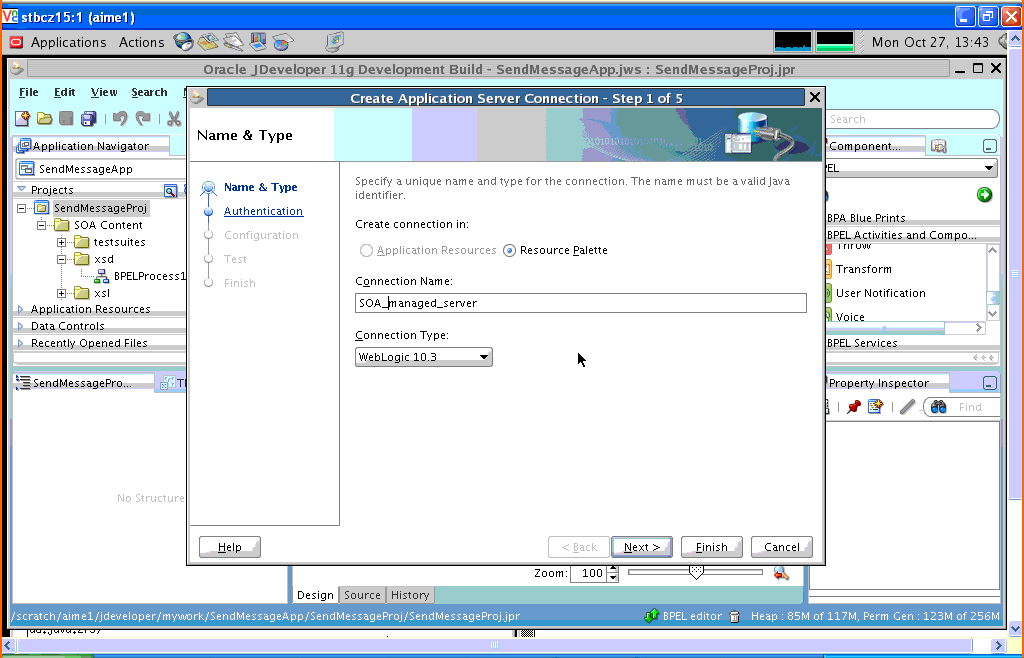
Task: Click the BPEL editor status icon
Action: (651, 616)
